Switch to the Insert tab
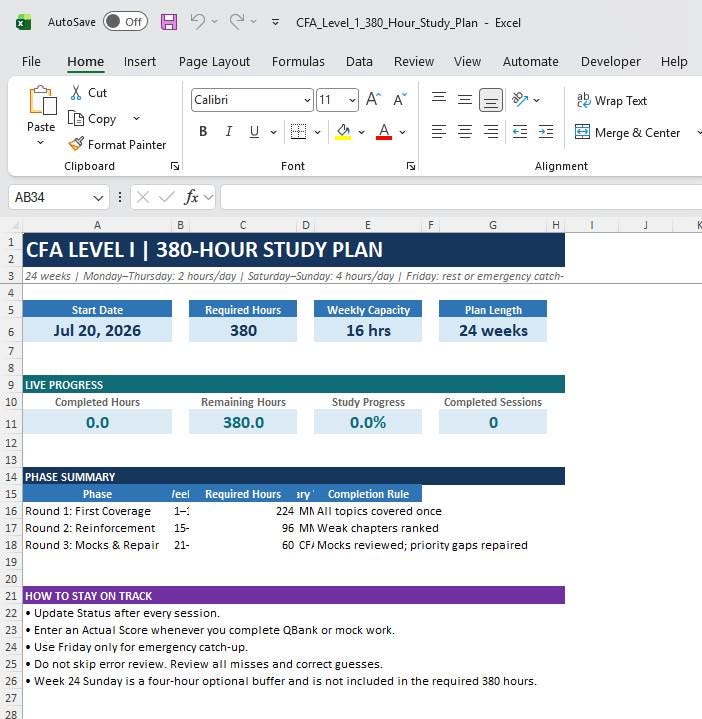This screenshot has height=719, width=702. click(139, 61)
